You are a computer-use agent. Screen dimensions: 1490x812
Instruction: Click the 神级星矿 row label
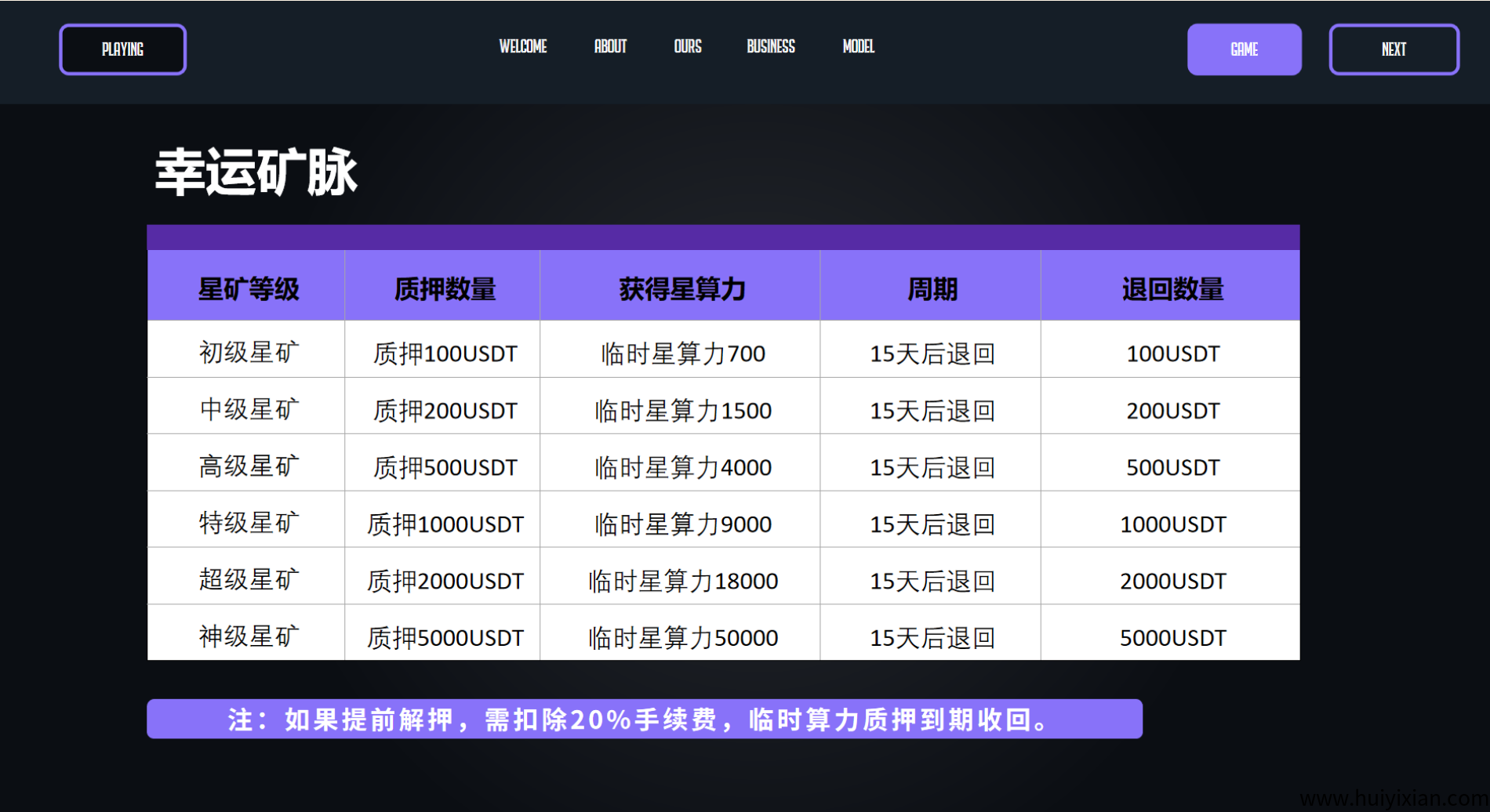pyautogui.click(x=248, y=636)
